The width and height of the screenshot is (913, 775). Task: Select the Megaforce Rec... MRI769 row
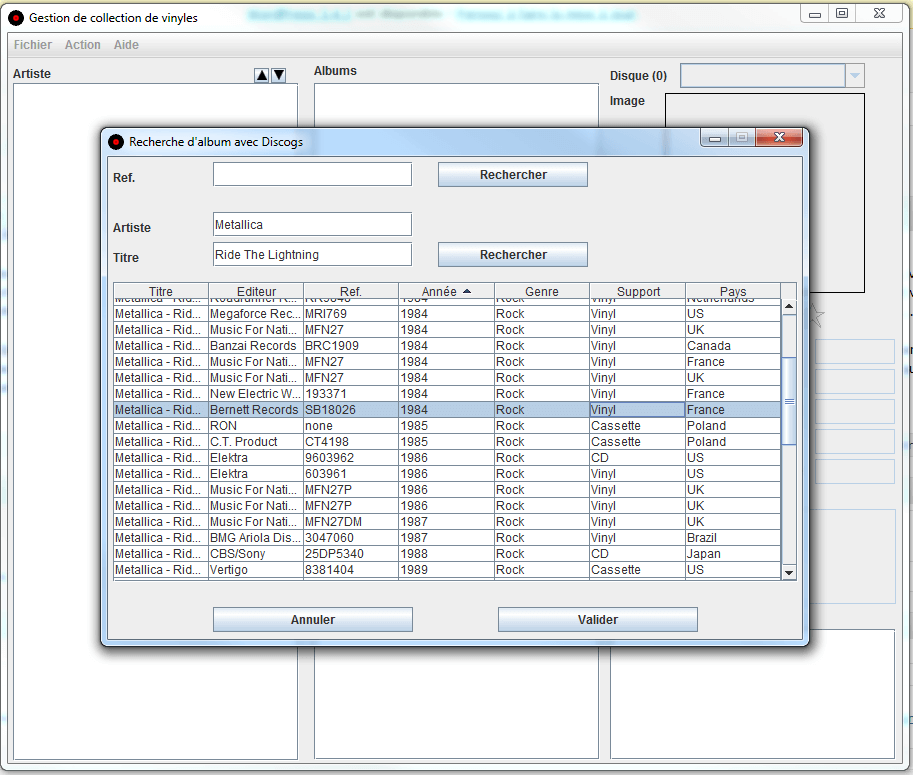(x=447, y=314)
